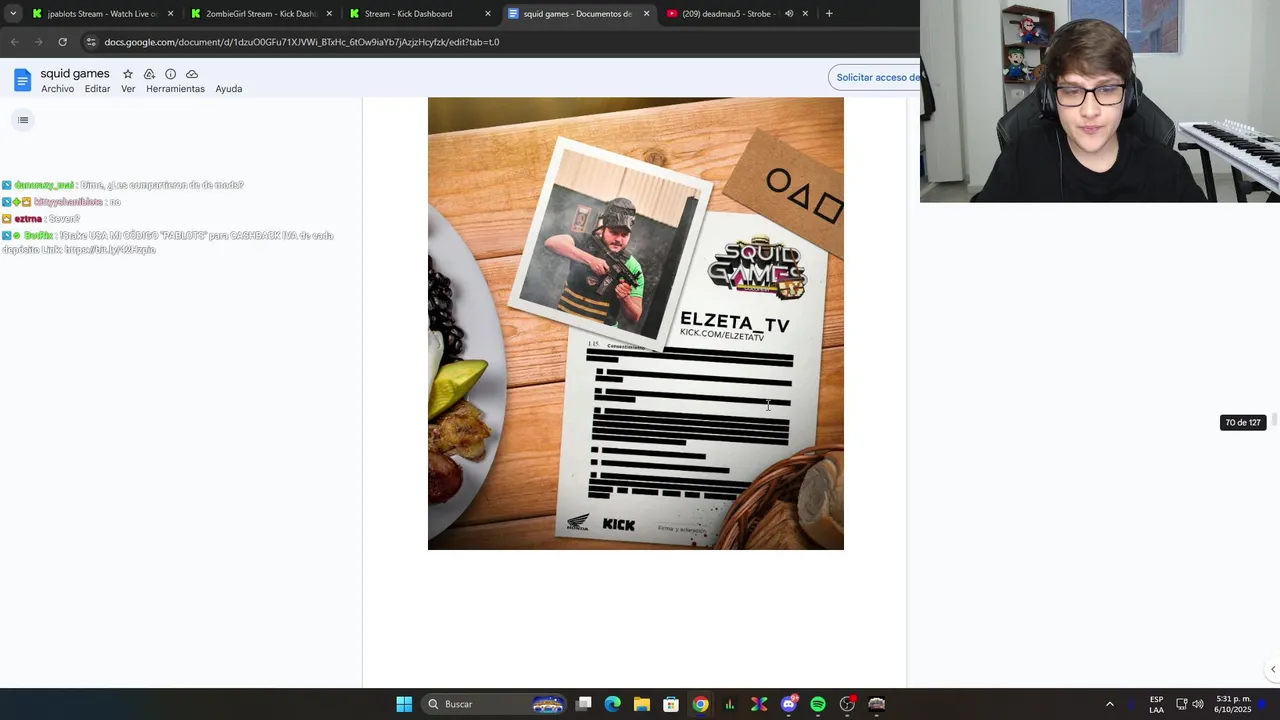The height and width of the screenshot is (720, 1280).
Task: Open the Herramientas menu
Action: (175, 89)
